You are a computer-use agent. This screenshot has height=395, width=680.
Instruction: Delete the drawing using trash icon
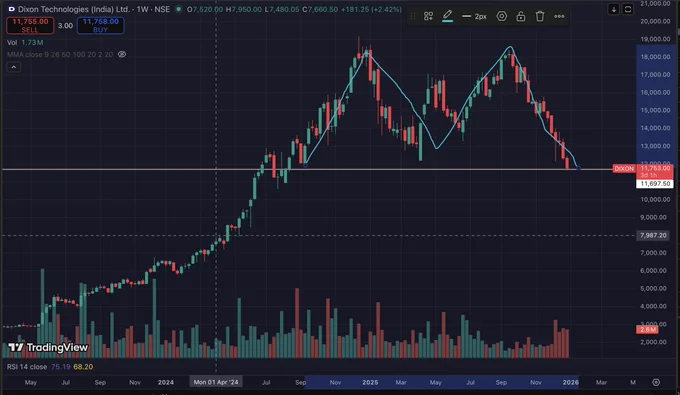pyautogui.click(x=540, y=16)
